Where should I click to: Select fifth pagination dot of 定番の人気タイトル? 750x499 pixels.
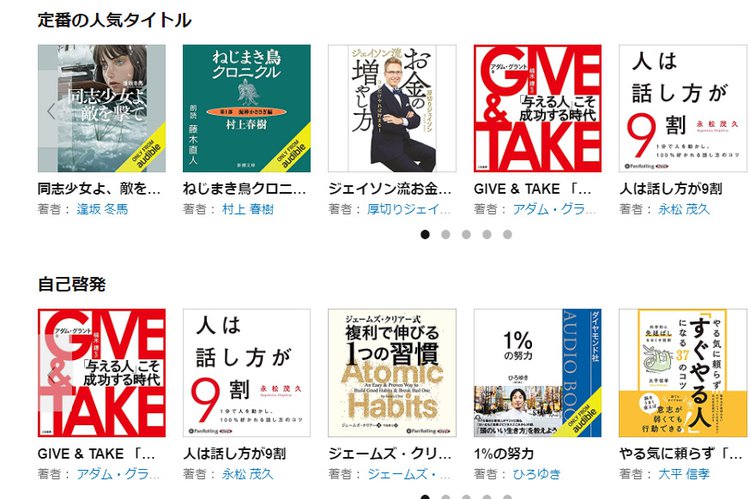(507, 234)
